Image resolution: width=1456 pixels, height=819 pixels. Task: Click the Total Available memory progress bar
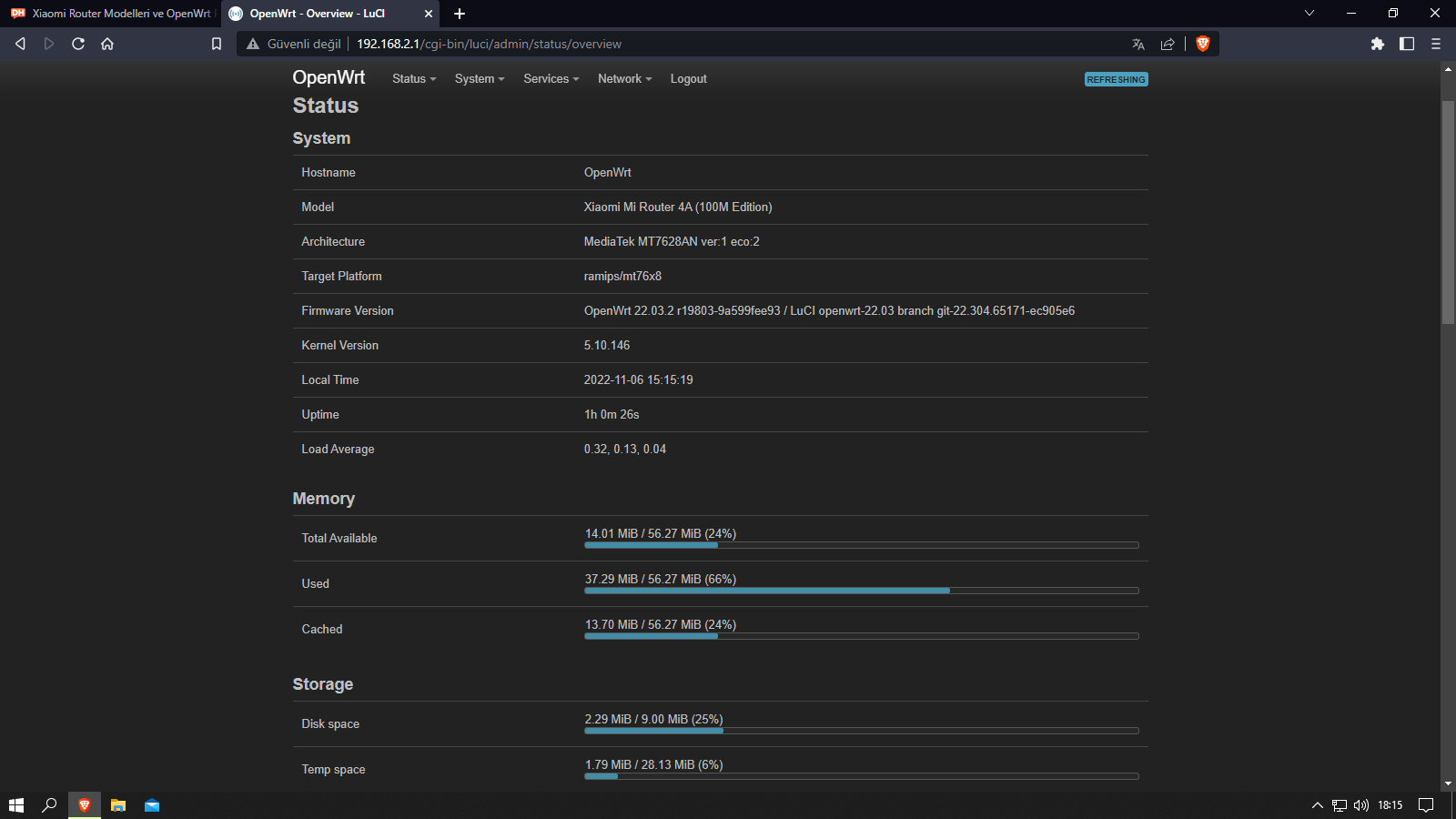tap(862, 545)
